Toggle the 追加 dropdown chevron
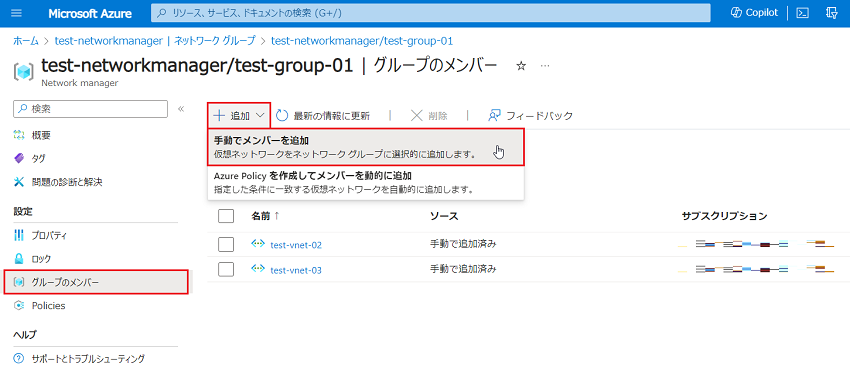850x380 pixels. (260, 115)
